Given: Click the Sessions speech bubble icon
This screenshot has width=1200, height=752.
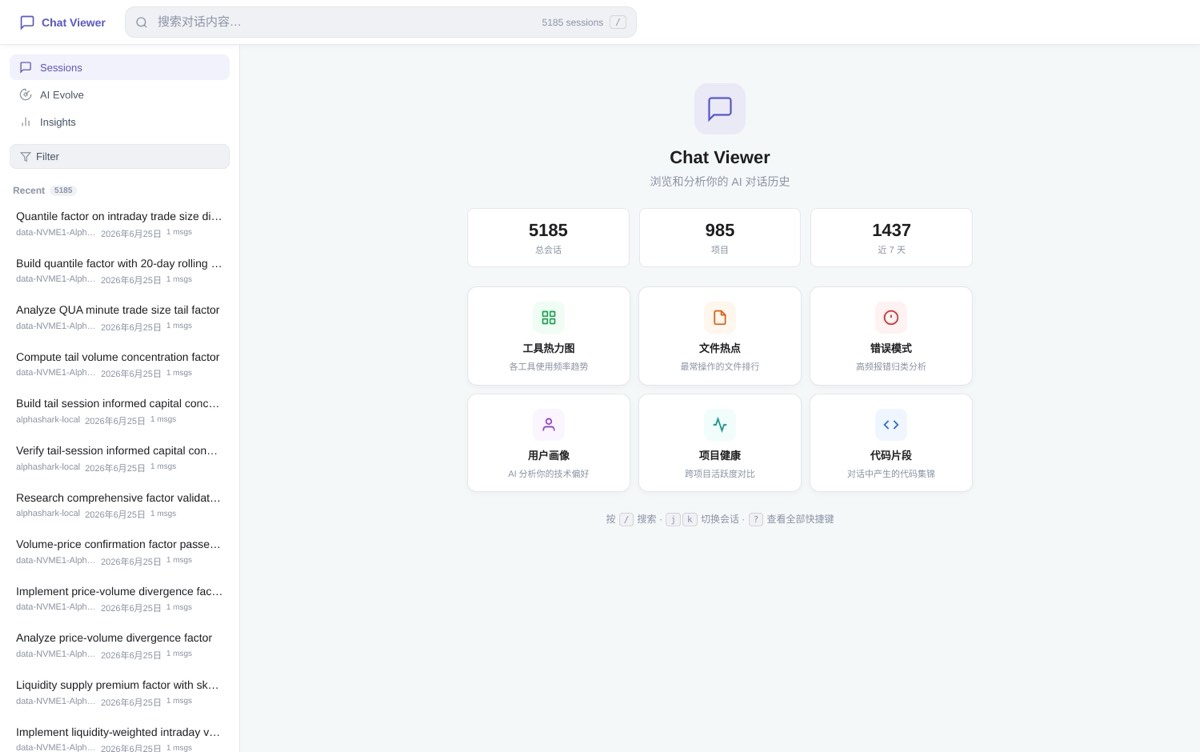Looking at the screenshot, I should point(26,67).
